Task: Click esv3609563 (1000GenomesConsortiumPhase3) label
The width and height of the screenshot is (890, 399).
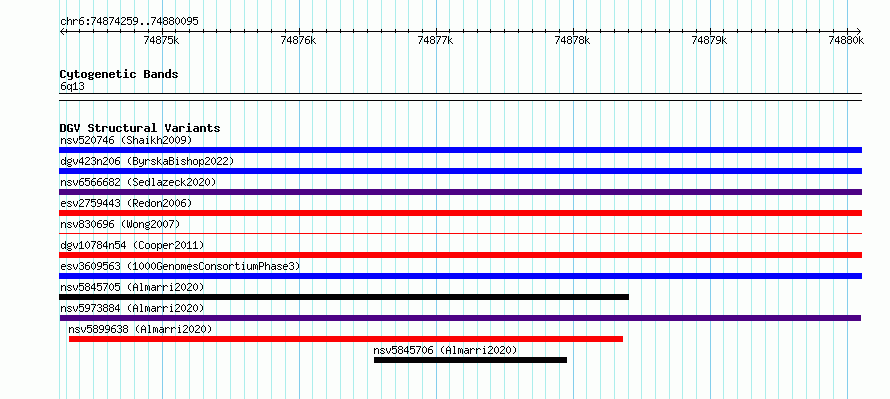Action: 180,266
